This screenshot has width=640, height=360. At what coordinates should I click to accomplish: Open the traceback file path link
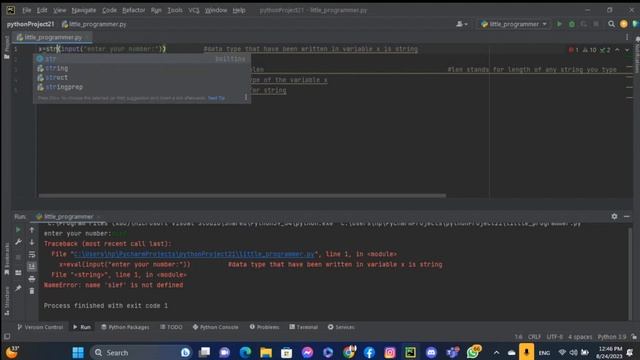tap(195, 254)
